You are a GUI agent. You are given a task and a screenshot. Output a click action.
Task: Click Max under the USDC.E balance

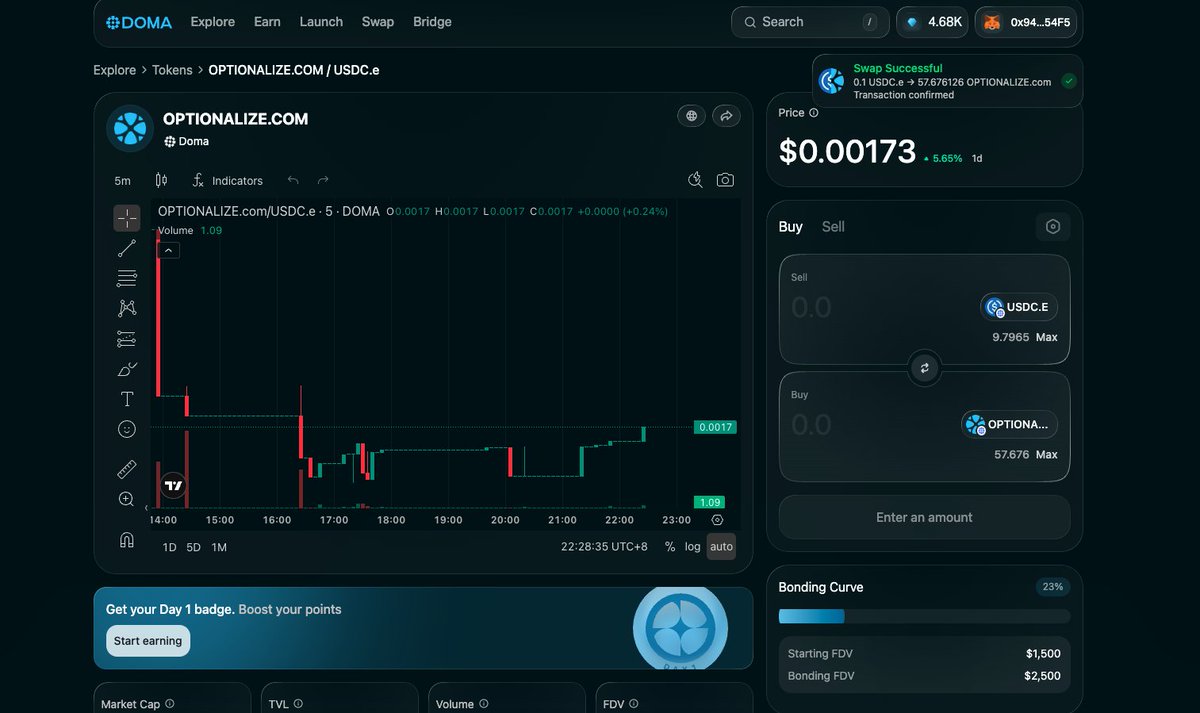1046,338
